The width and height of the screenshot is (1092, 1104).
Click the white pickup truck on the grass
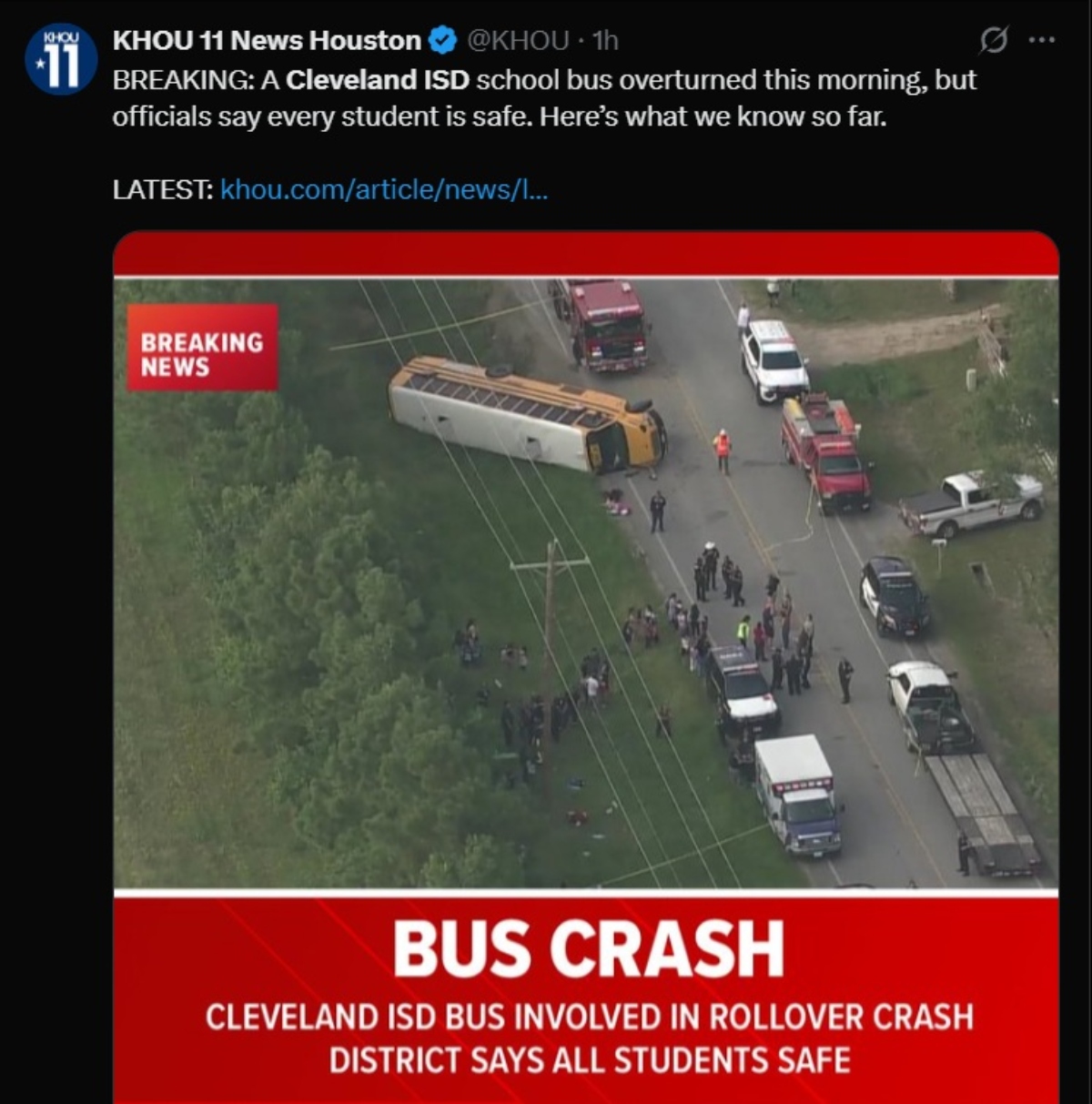point(971,503)
